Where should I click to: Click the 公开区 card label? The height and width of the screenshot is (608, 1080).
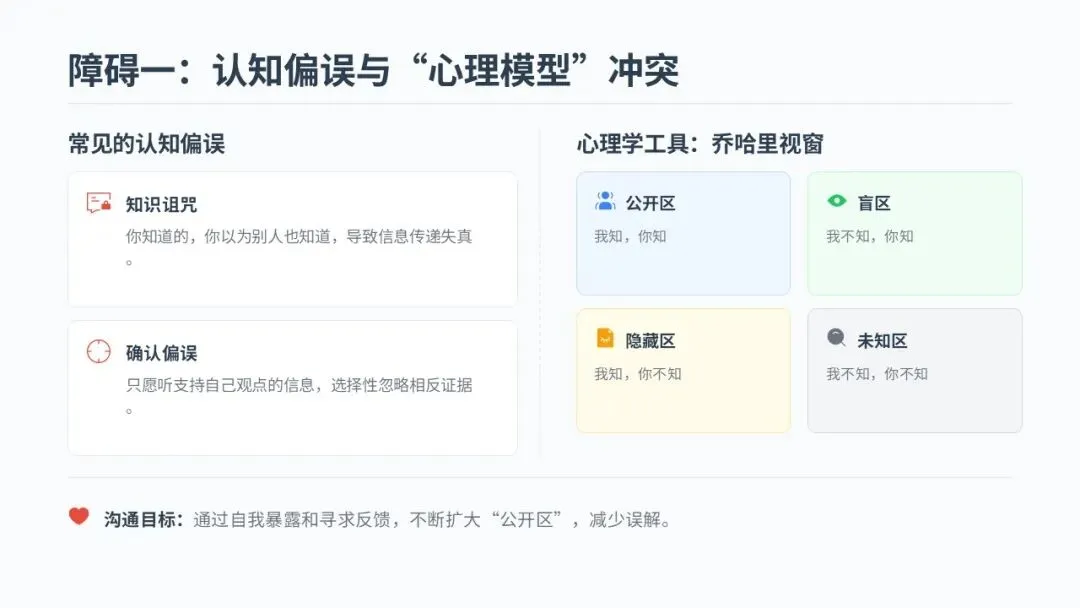pyautogui.click(x=651, y=203)
